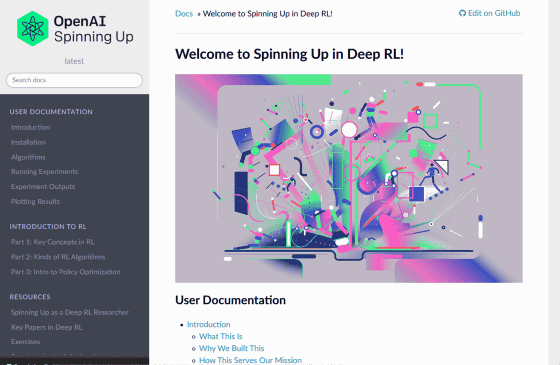Follow the What This Is link
The height and width of the screenshot is (365, 560).
(x=221, y=336)
